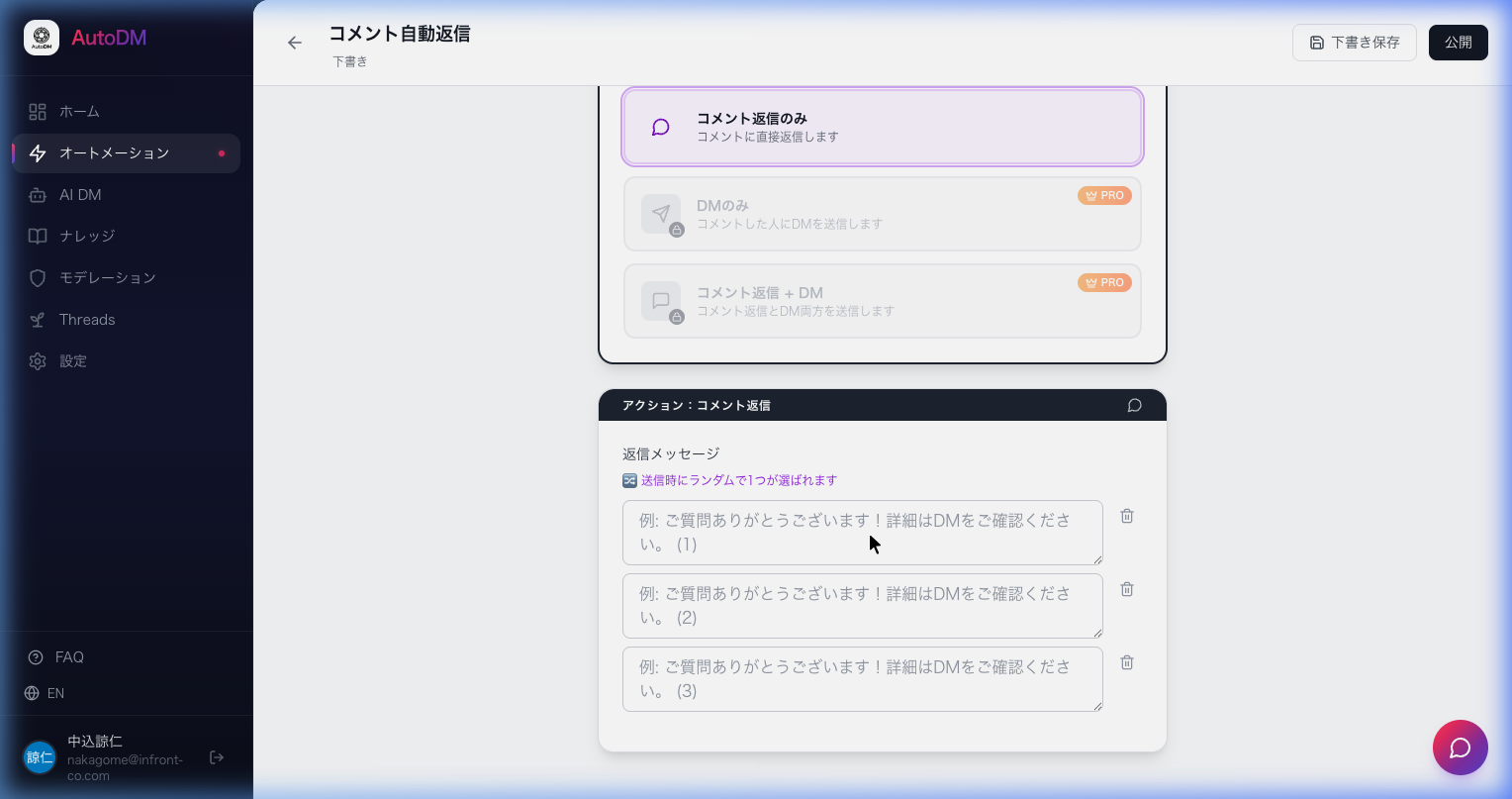The image size is (1512, 799).
Task: Open the floating chat support bubble
Action: pyautogui.click(x=1461, y=748)
